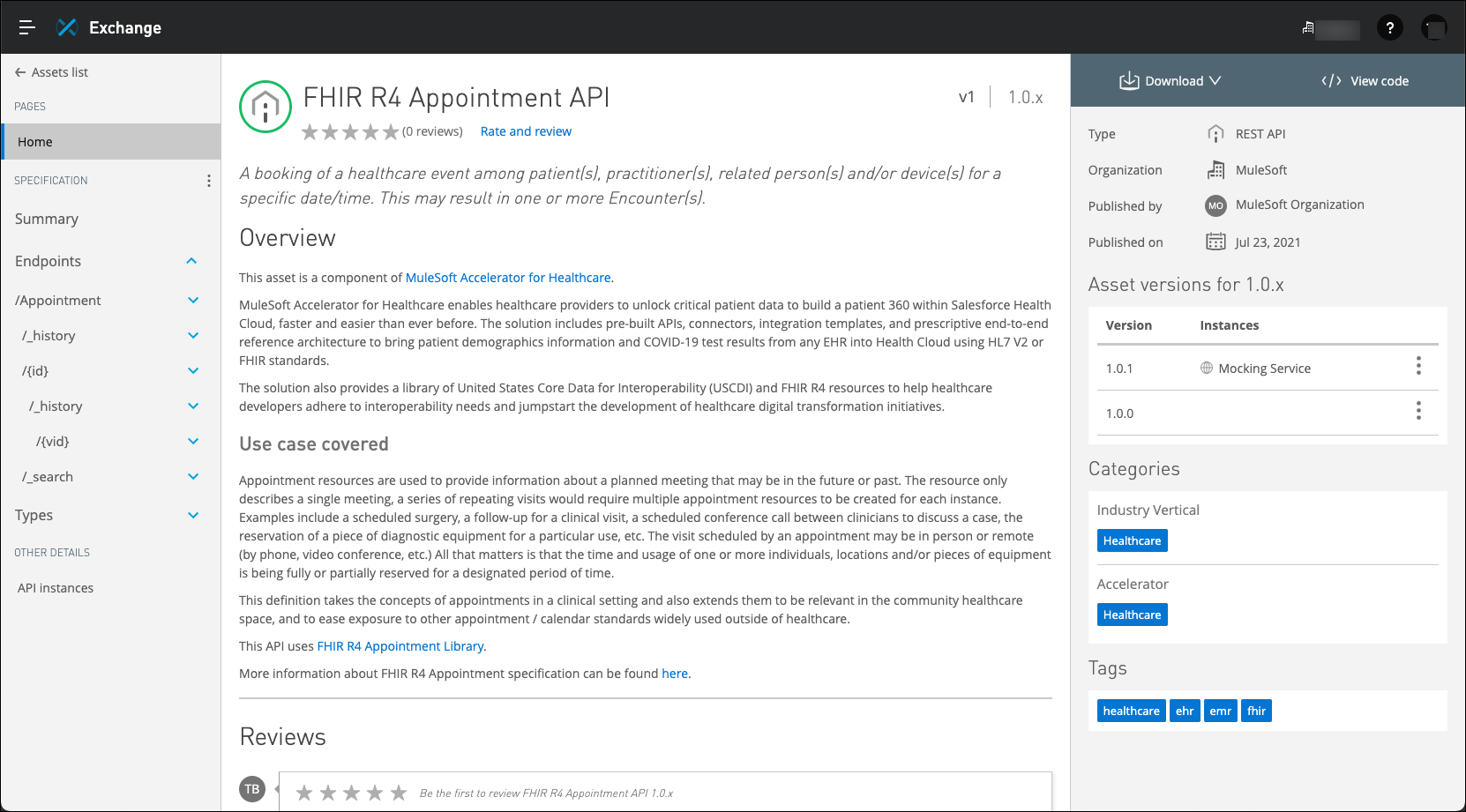
Task: Click the View code brackets icon
Action: (1331, 81)
